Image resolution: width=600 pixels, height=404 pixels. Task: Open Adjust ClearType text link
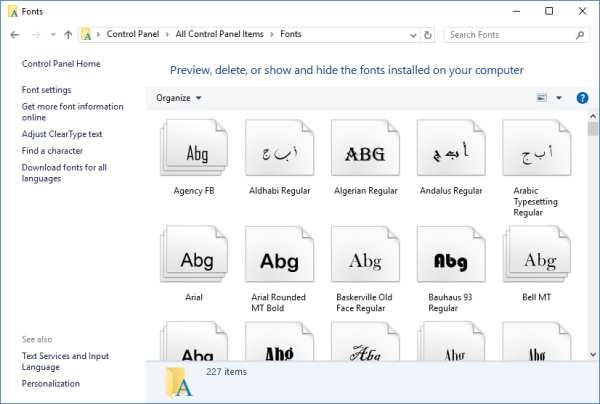pyautogui.click(x=62, y=134)
